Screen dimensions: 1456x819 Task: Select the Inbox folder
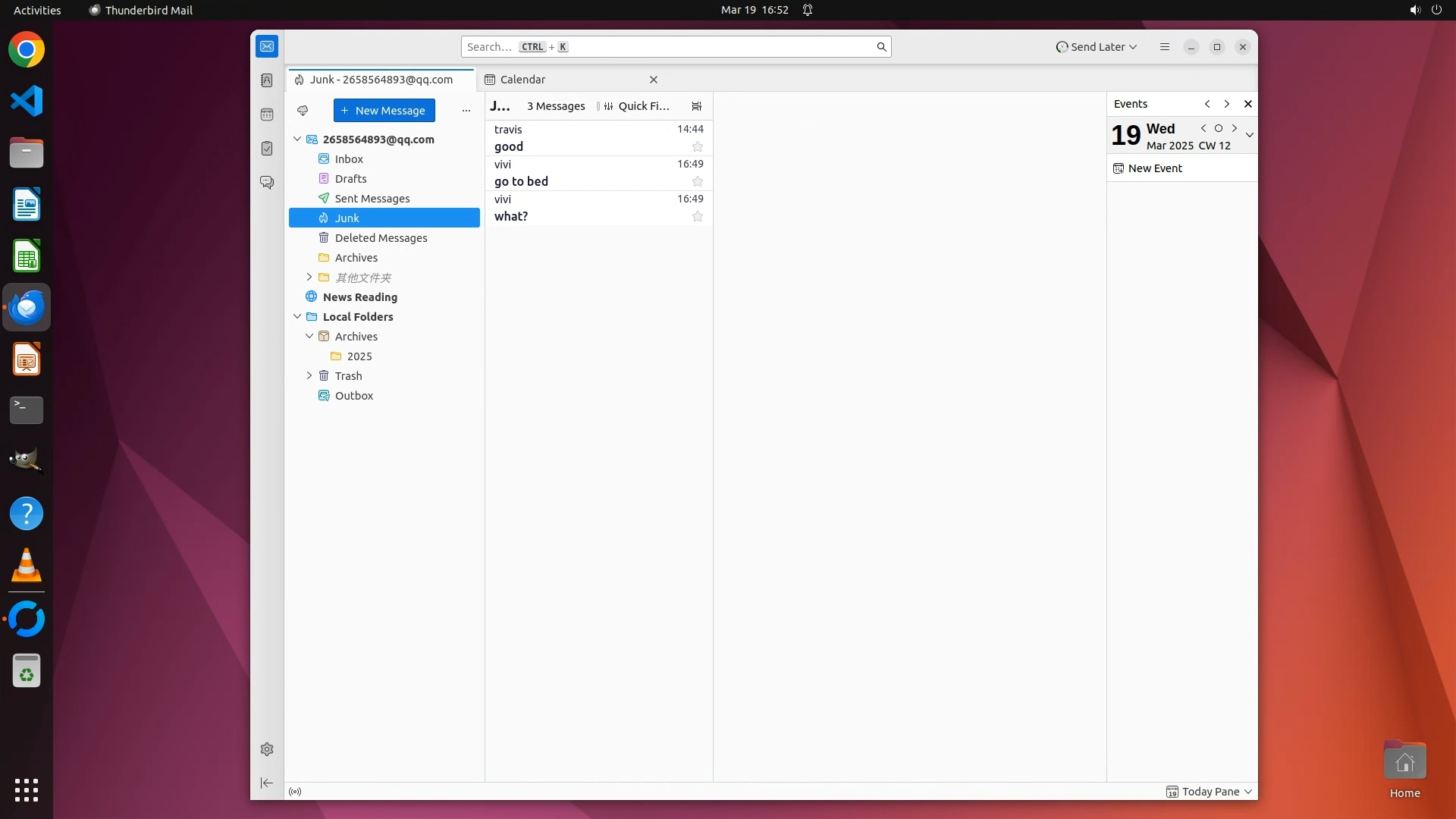point(349,159)
